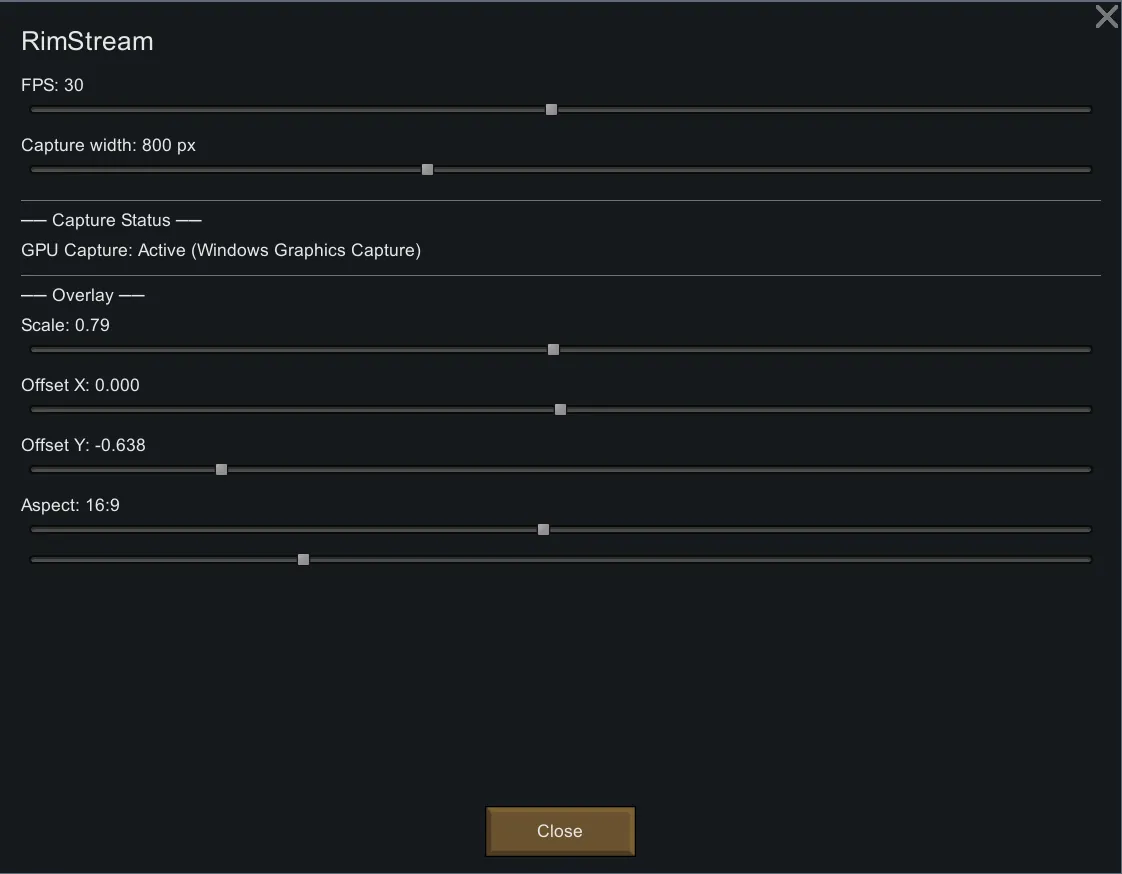This screenshot has width=1122, height=874.
Task: Click the handle of the unlabeled bottom slider
Action: click(x=303, y=560)
